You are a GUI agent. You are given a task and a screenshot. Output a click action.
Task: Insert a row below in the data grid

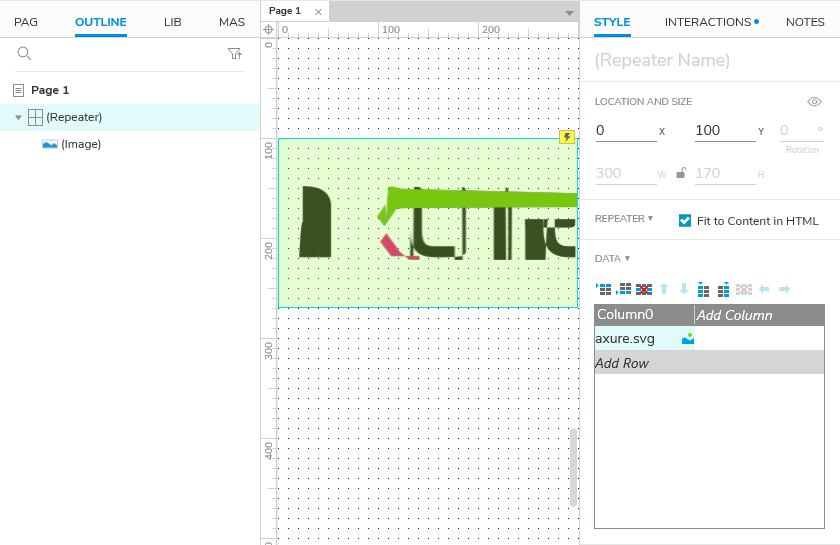click(x=624, y=289)
